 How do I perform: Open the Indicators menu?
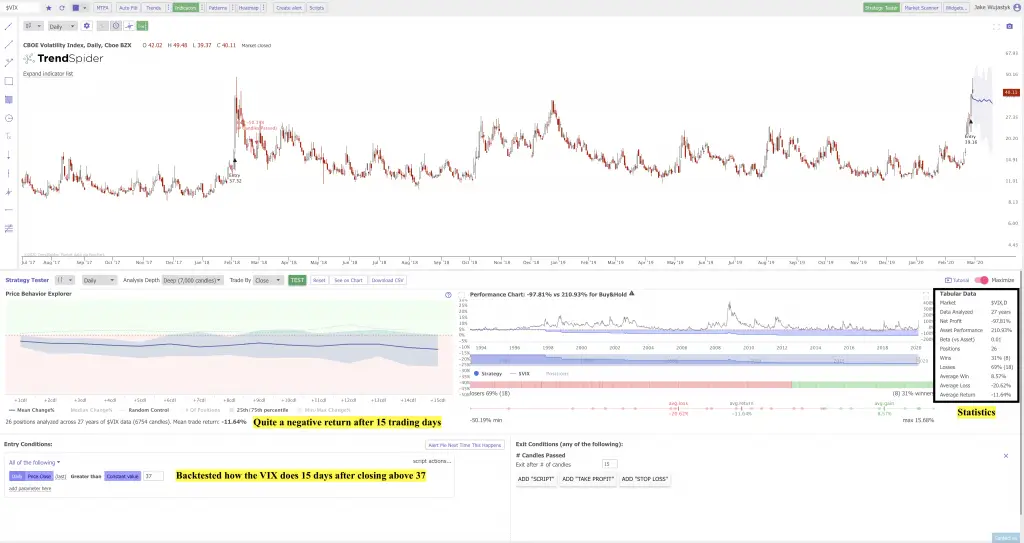click(x=185, y=8)
